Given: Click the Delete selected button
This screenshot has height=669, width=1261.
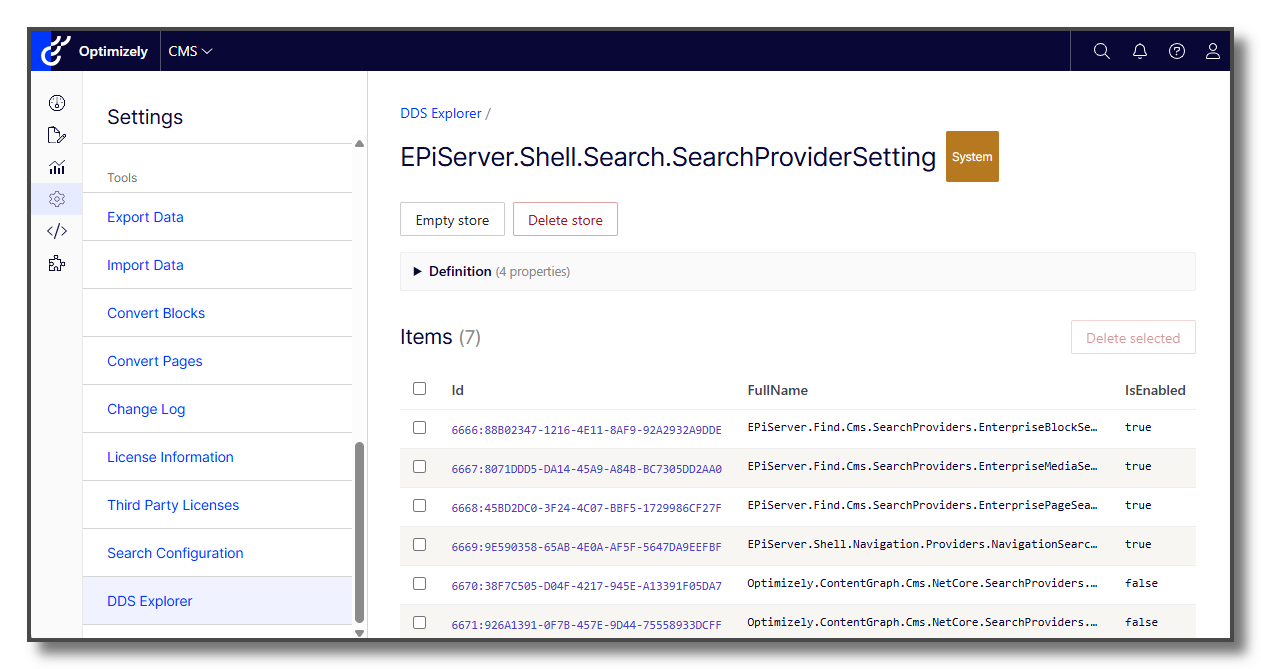Looking at the screenshot, I should tap(1133, 338).
